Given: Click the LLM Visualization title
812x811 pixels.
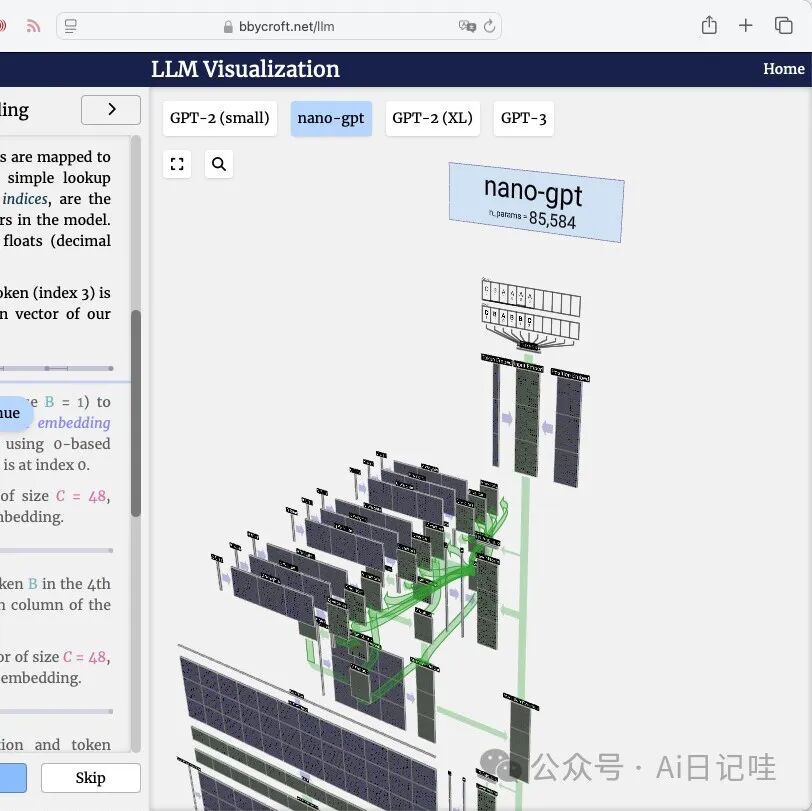Looking at the screenshot, I should coord(245,69).
